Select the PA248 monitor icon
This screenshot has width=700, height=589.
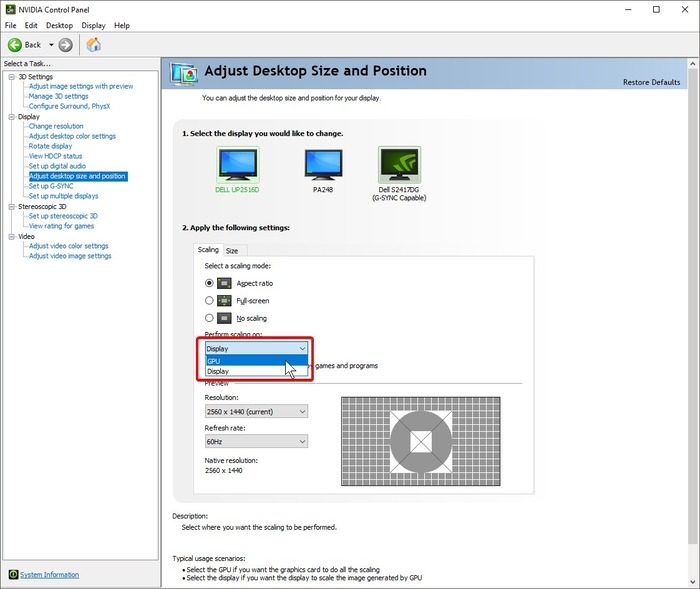(x=323, y=164)
